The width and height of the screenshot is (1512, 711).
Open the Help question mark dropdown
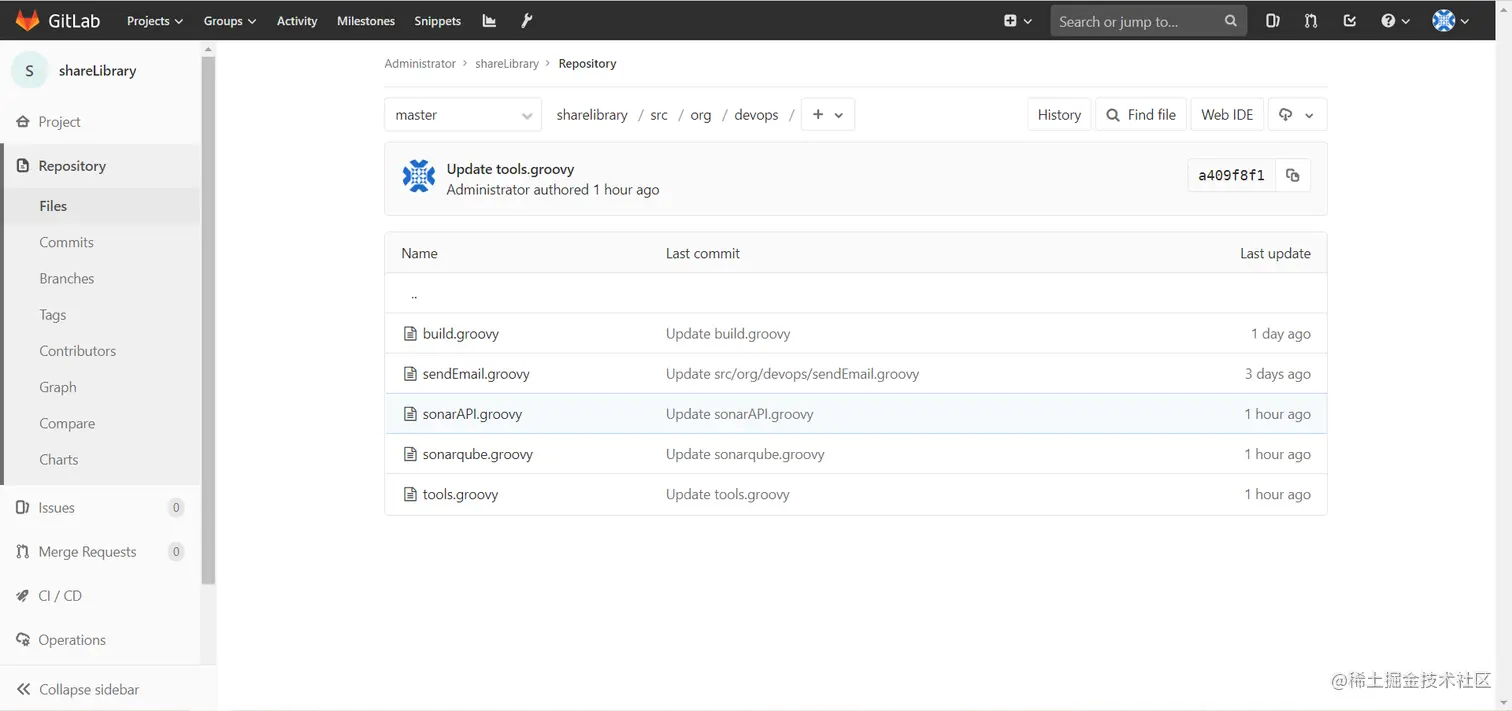point(1395,21)
